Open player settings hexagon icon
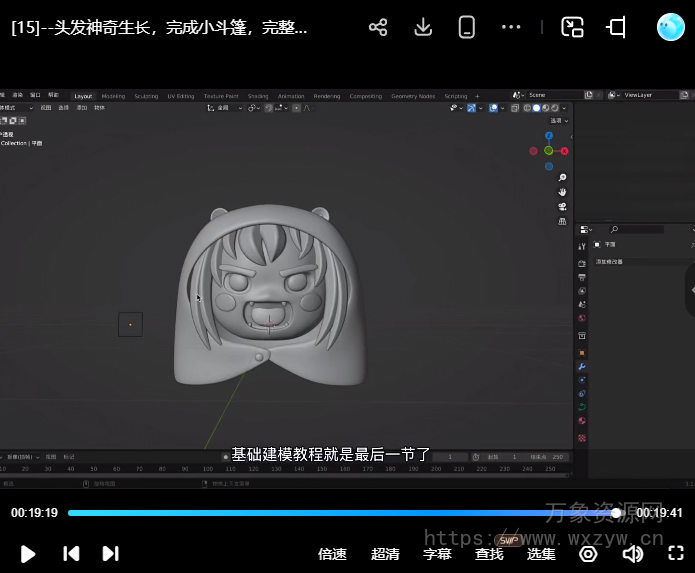 (x=588, y=553)
